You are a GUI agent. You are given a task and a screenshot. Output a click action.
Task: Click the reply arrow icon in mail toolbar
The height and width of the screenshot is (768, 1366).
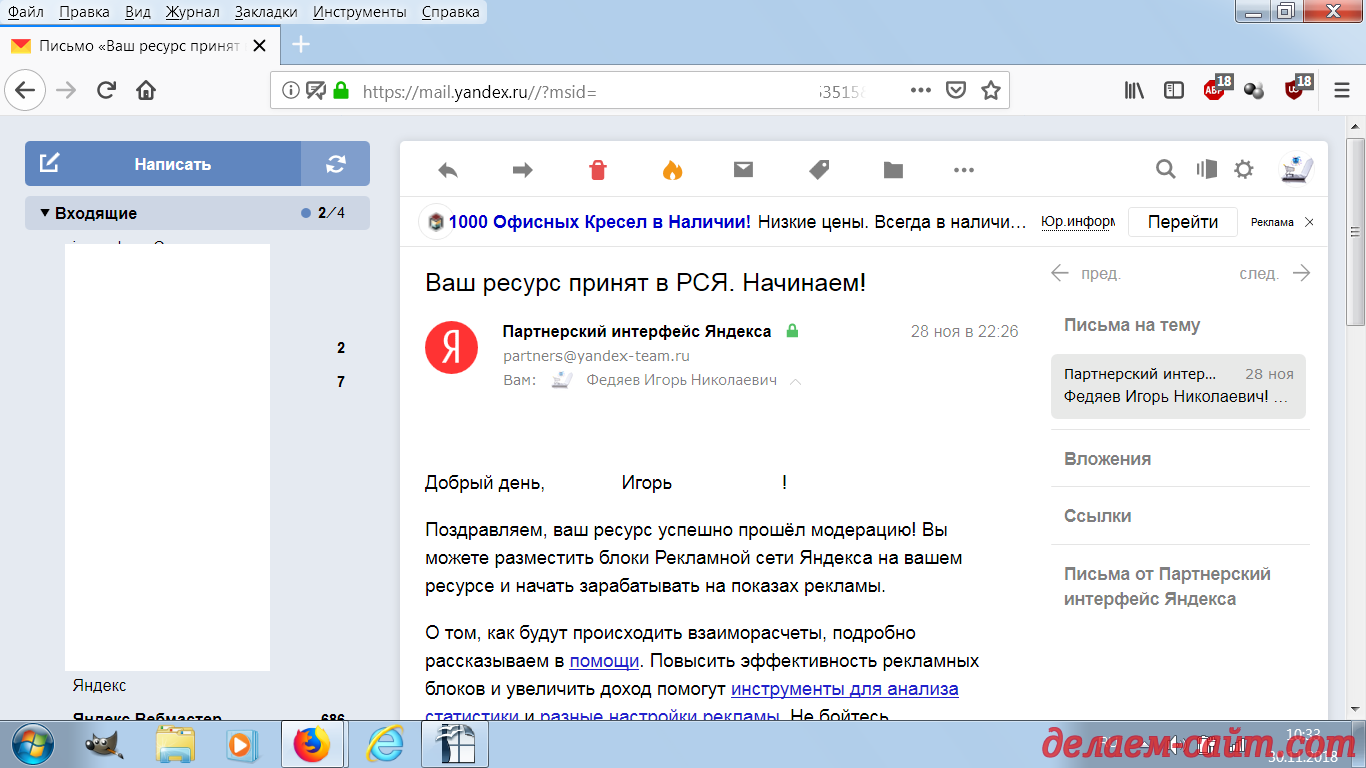[x=448, y=170]
